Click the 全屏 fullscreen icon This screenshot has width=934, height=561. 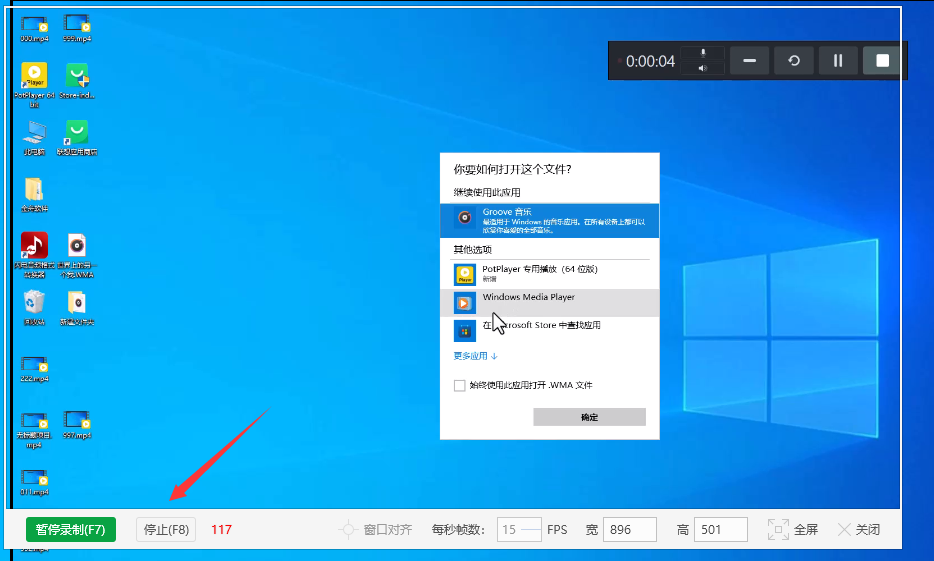coord(778,530)
